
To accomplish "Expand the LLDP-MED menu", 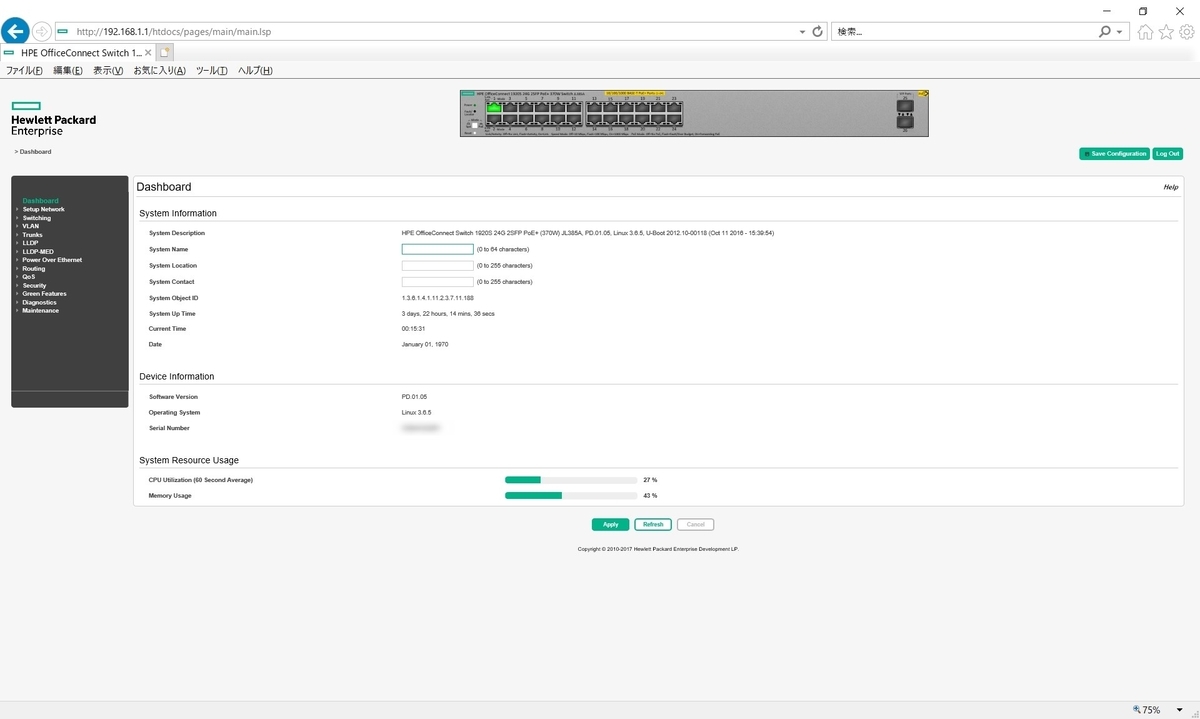I will pyautogui.click(x=38, y=251).
